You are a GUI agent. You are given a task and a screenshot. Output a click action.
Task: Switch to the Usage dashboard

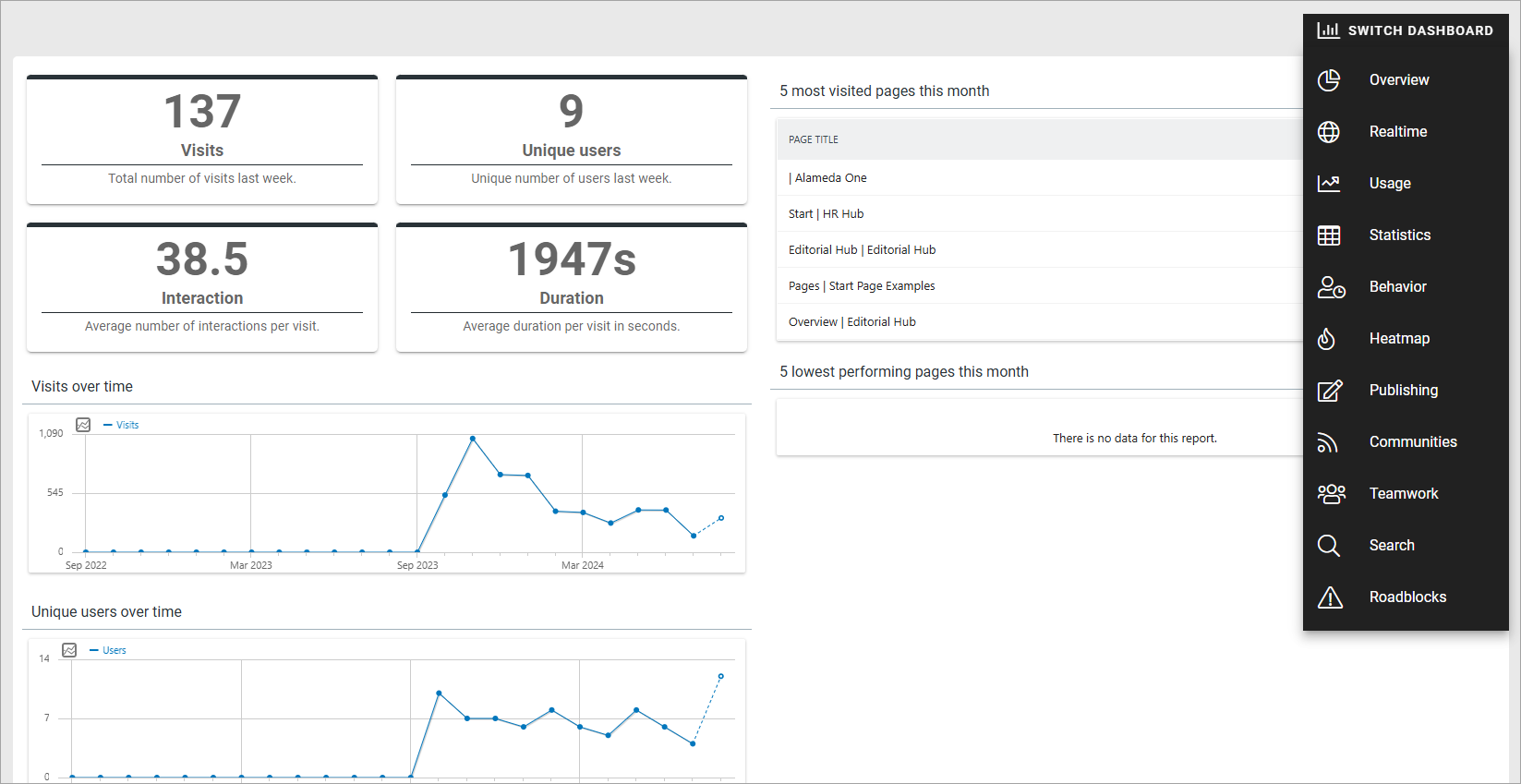click(1406, 184)
